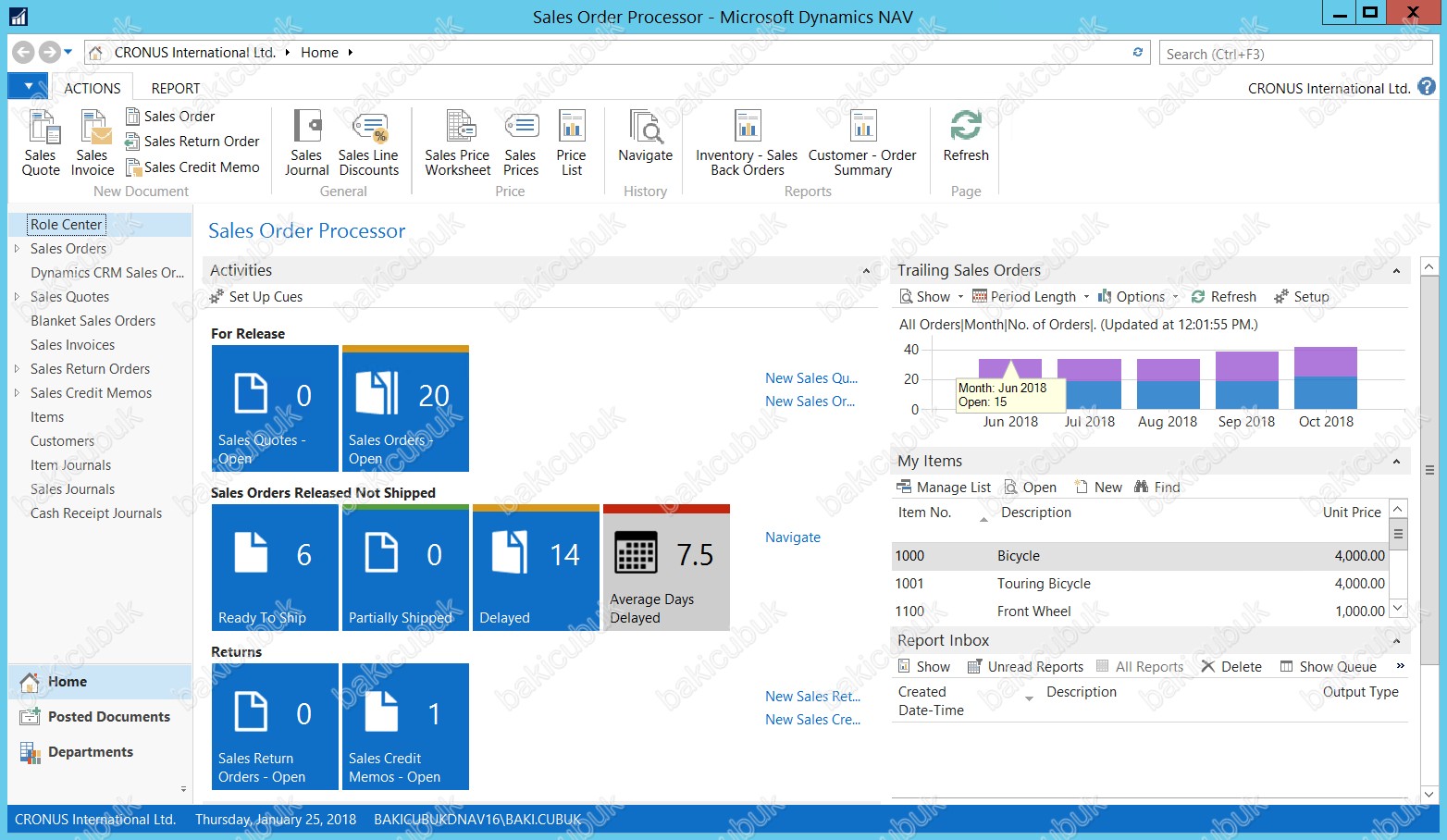
Task: Expand the Sales Orders tree node
Action: [17, 248]
